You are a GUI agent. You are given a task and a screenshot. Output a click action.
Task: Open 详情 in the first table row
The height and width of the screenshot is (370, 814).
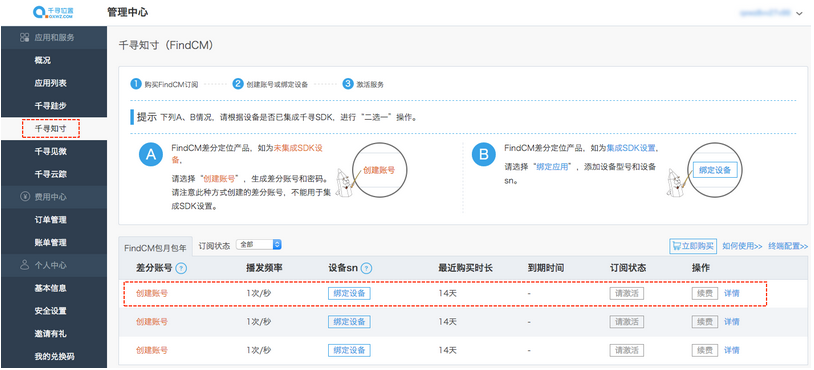click(732, 293)
